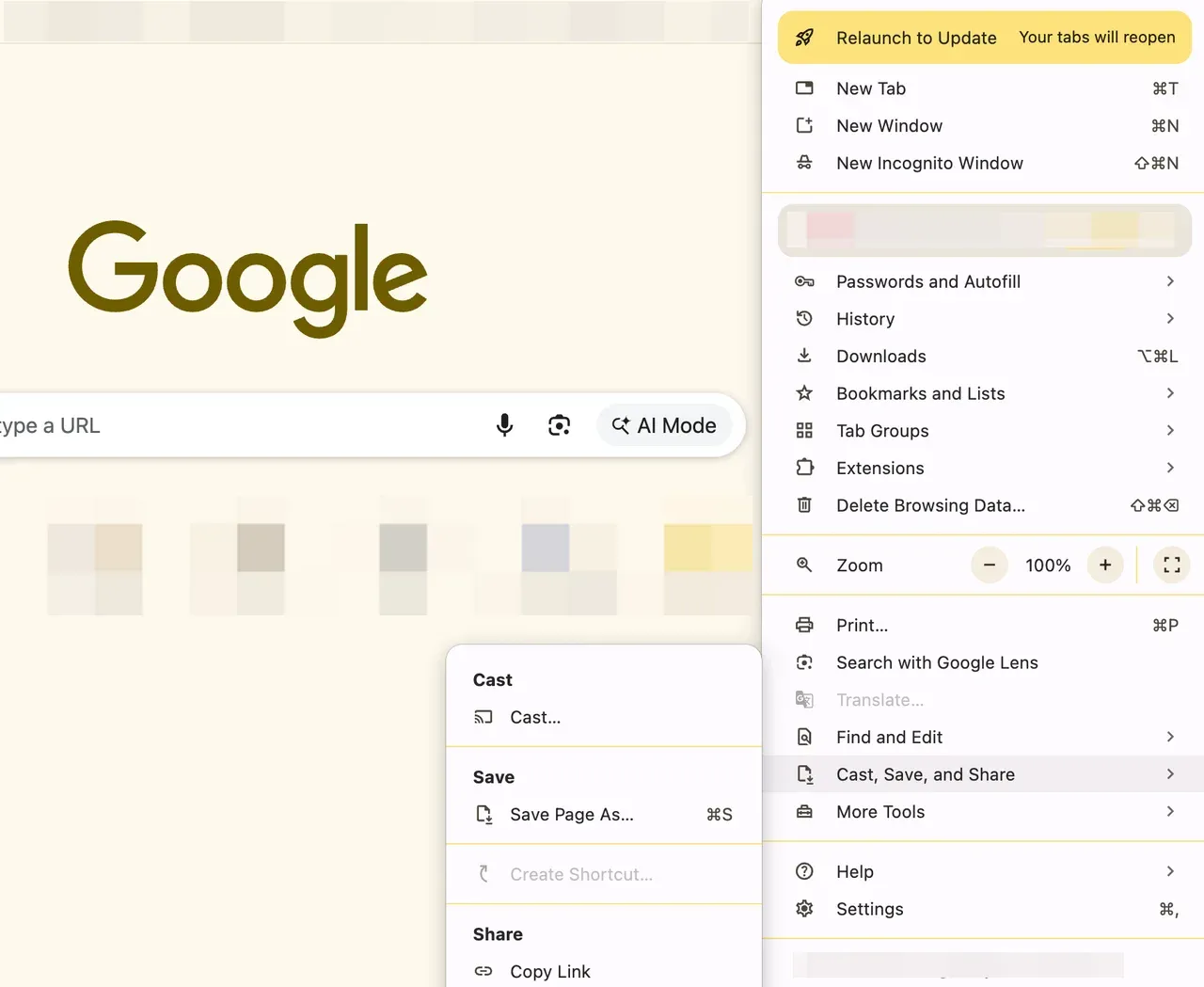Decrease zoom with the minus button
This screenshot has height=987, width=1204.
(990, 565)
